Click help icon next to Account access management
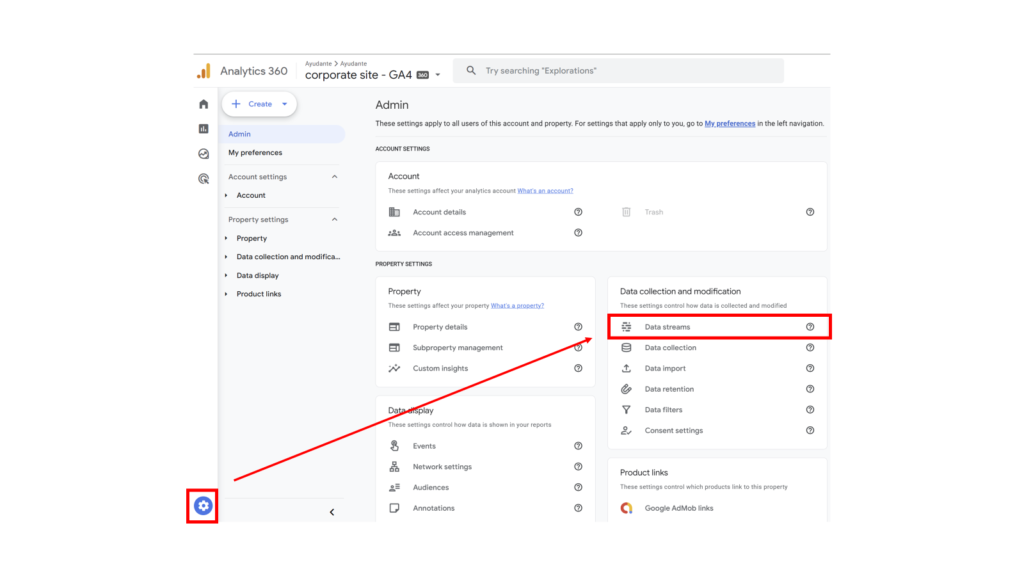The height and width of the screenshot is (576, 1024). (578, 232)
